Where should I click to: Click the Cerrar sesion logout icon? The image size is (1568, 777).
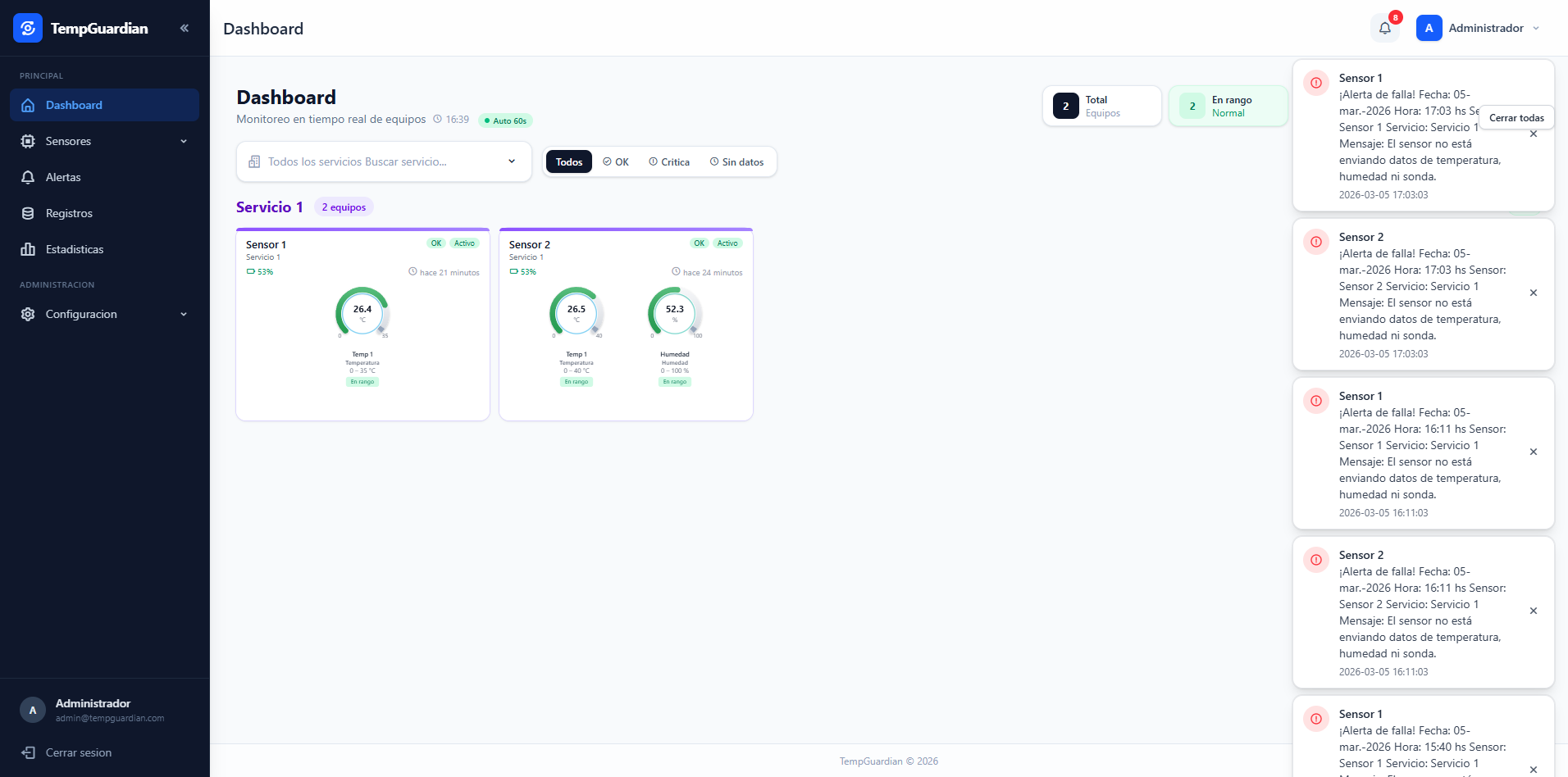(x=28, y=752)
